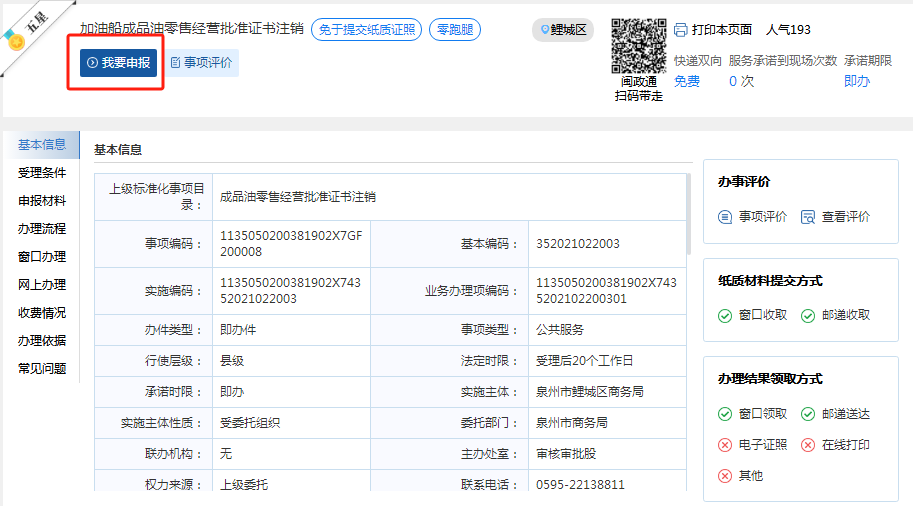Image resolution: width=913 pixels, height=506 pixels.
Task: Click red cross icon beside 其他
Action: pos(726,476)
